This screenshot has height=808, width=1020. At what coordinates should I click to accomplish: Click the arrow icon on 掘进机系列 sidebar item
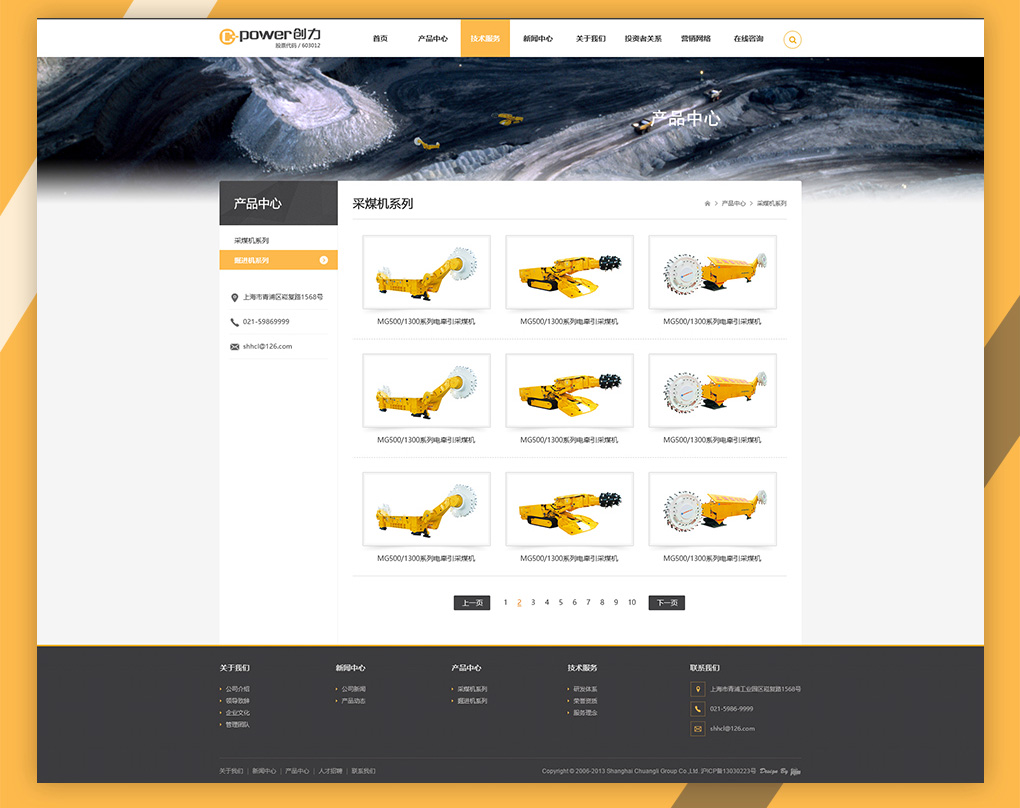pos(324,260)
